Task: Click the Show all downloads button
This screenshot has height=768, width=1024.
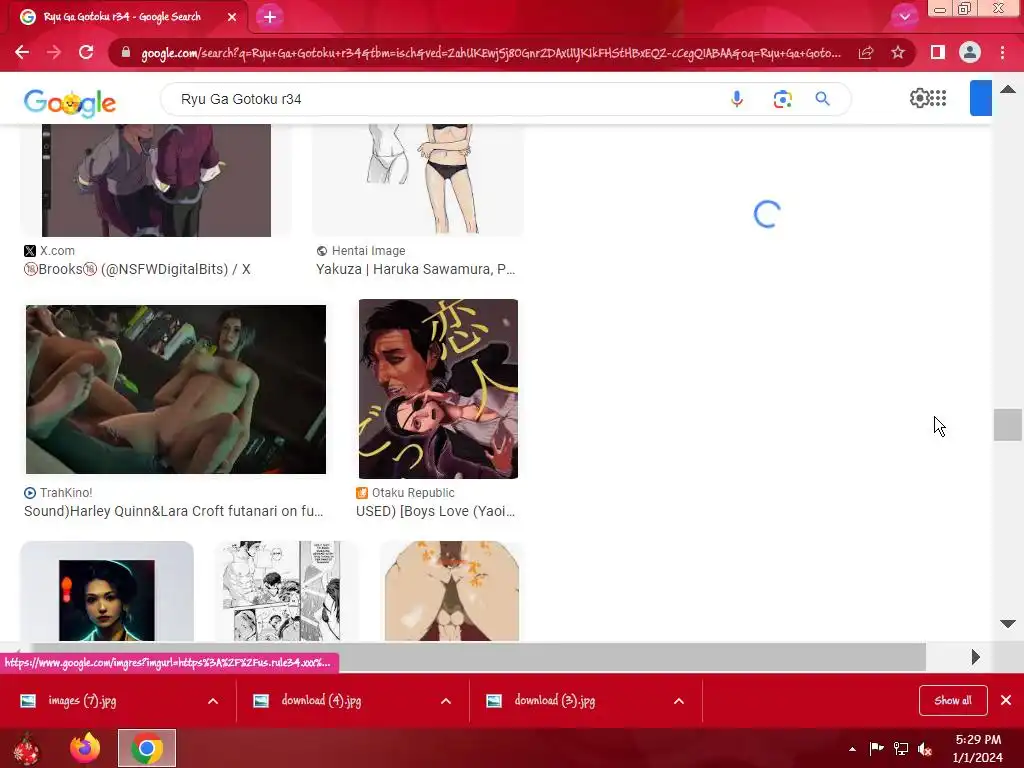Action: pos(953,700)
